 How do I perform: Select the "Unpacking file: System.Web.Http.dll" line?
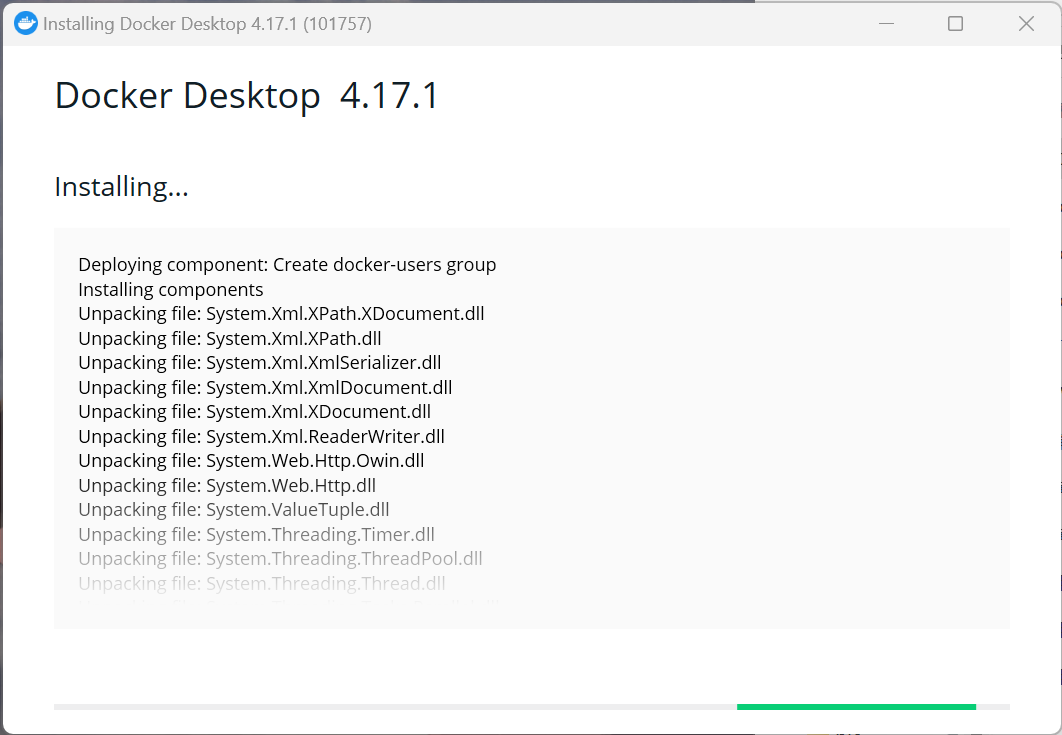click(x=227, y=485)
